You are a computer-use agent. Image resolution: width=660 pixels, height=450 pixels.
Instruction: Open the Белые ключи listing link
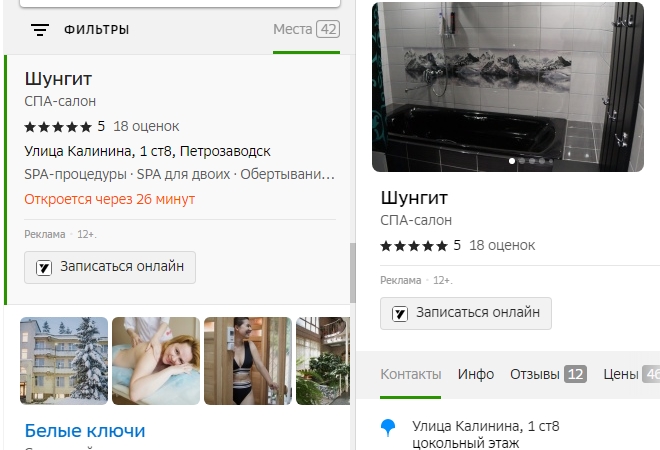(85, 431)
